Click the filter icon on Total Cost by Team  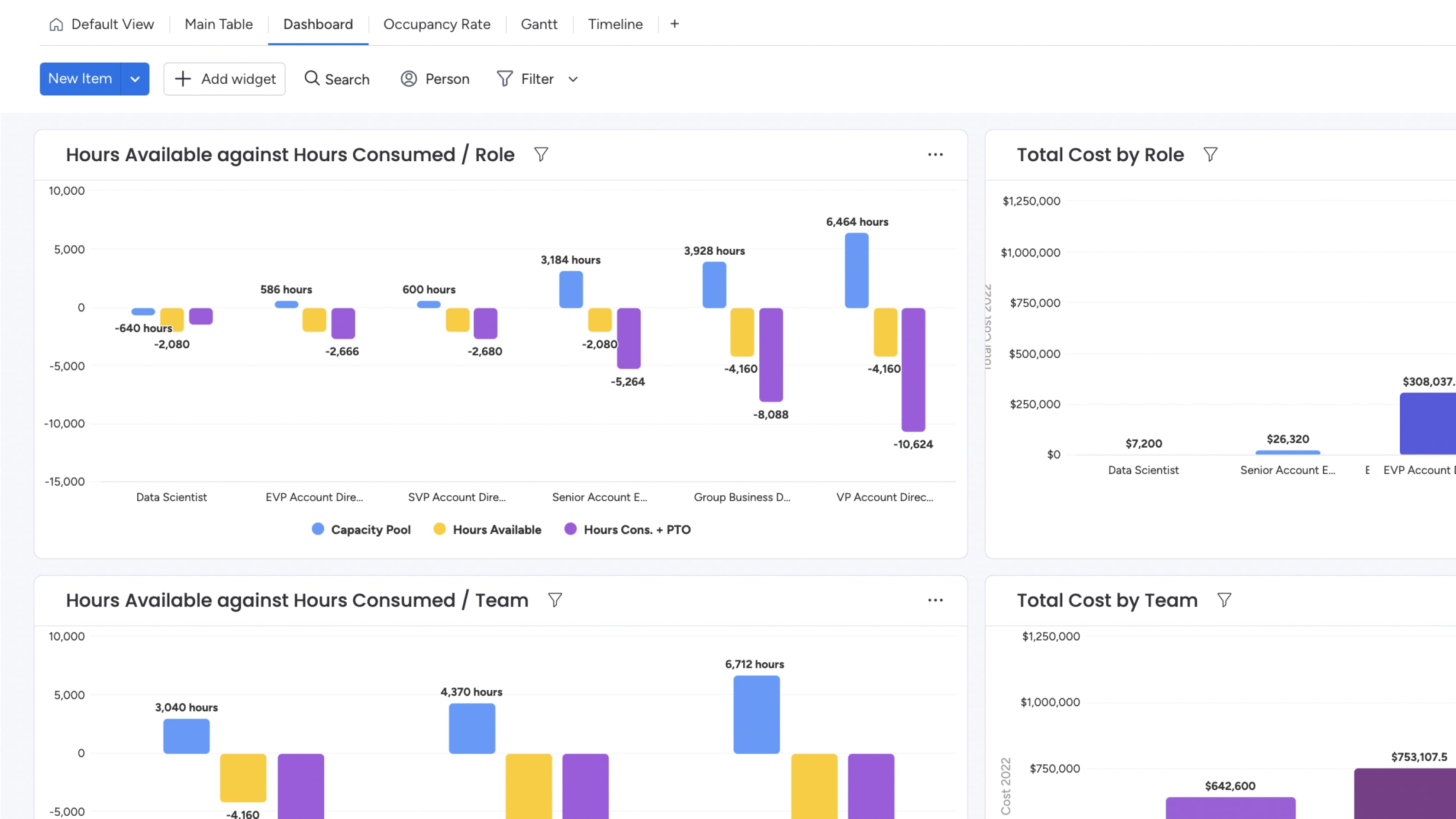pyautogui.click(x=1224, y=600)
